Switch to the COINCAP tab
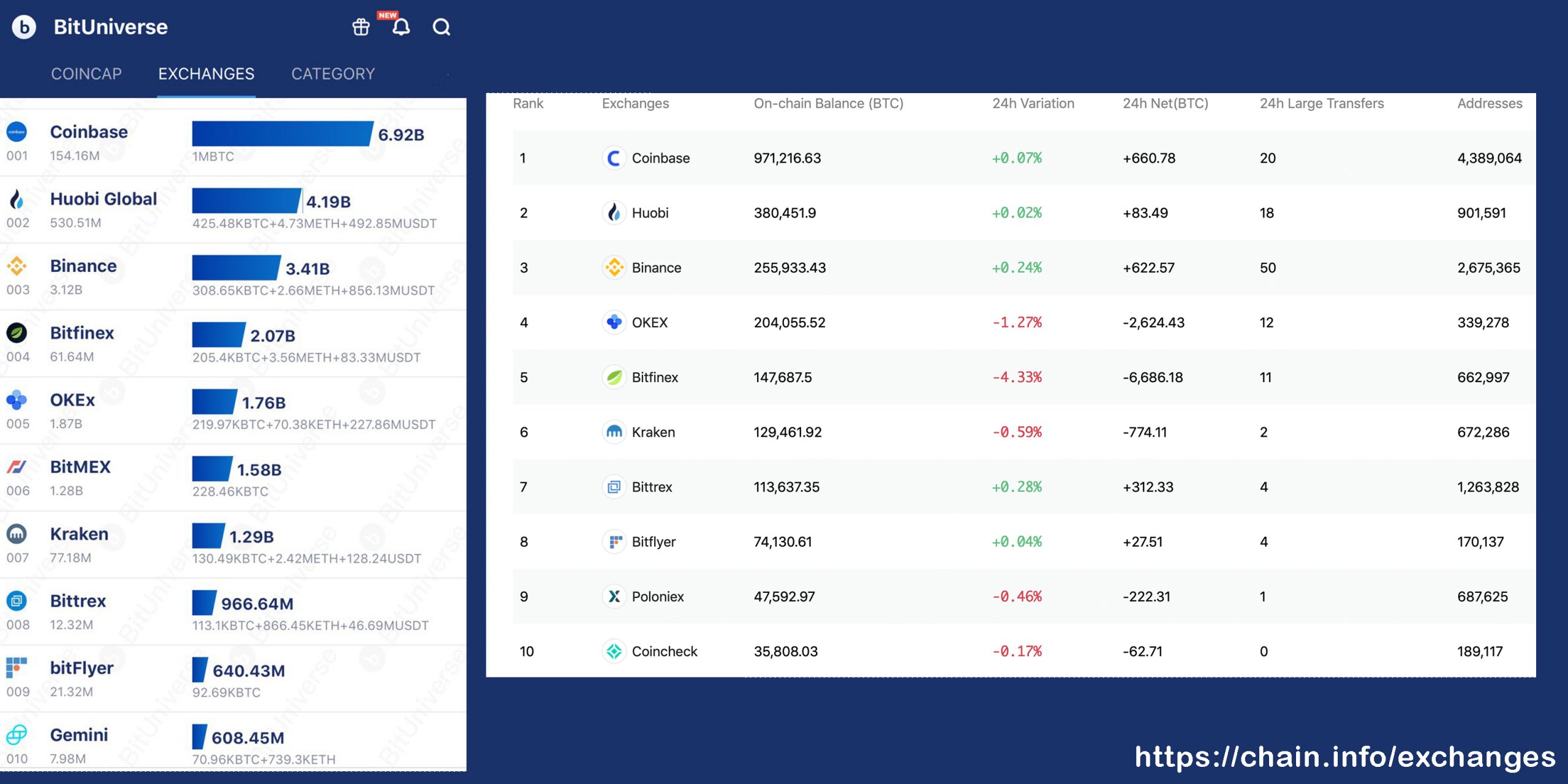 click(x=86, y=74)
